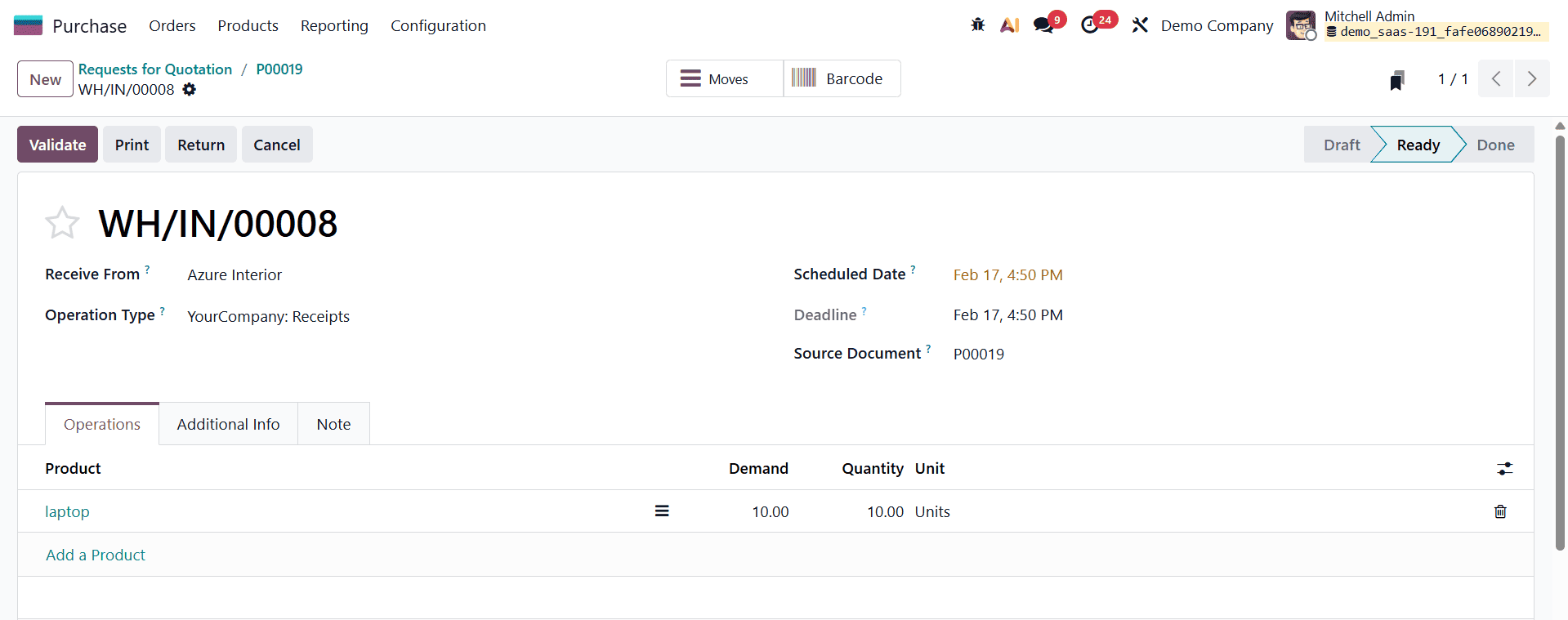Click the Barcode smart button icon
The width and height of the screenshot is (1568, 620).
click(804, 78)
